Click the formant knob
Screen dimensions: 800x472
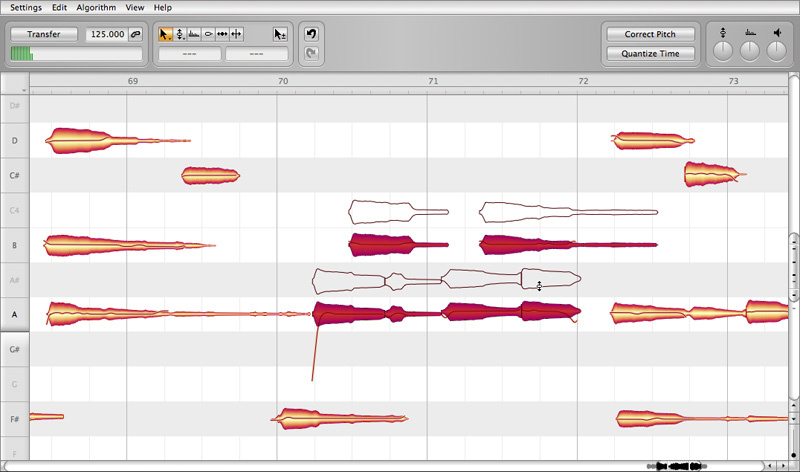click(x=749, y=52)
